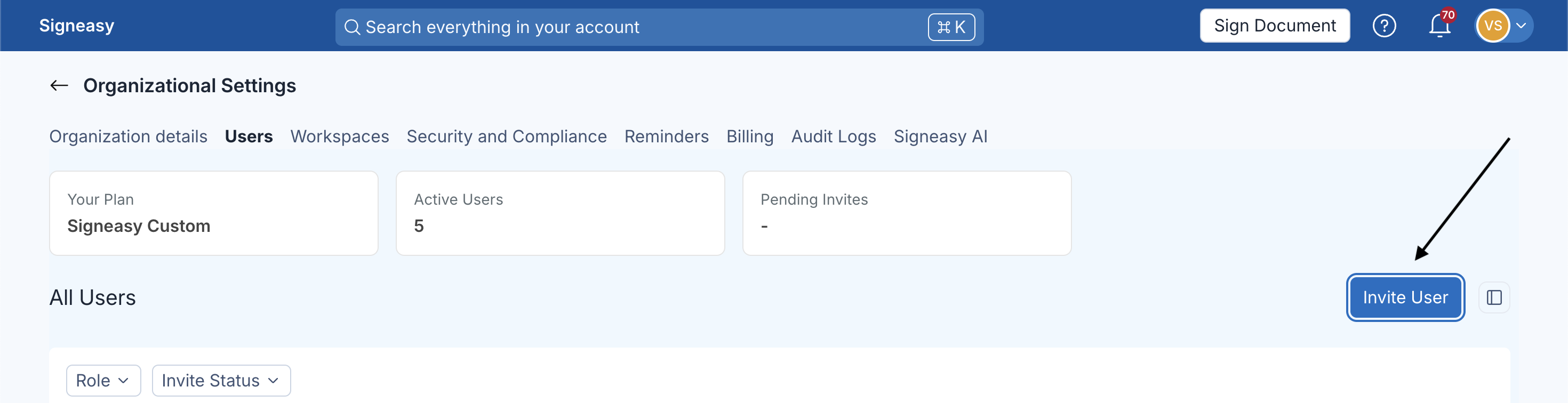Open the Security and Compliance tab
The height and width of the screenshot is (403, 1568).
pos(507,136)
